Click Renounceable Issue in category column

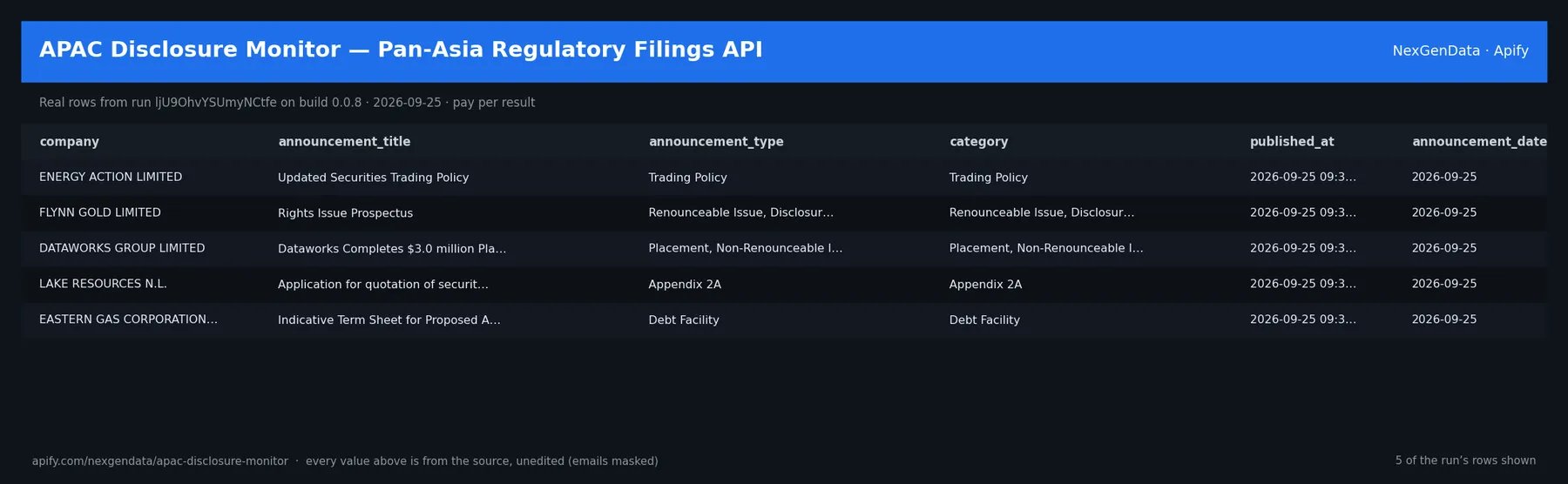(1041, 213)
